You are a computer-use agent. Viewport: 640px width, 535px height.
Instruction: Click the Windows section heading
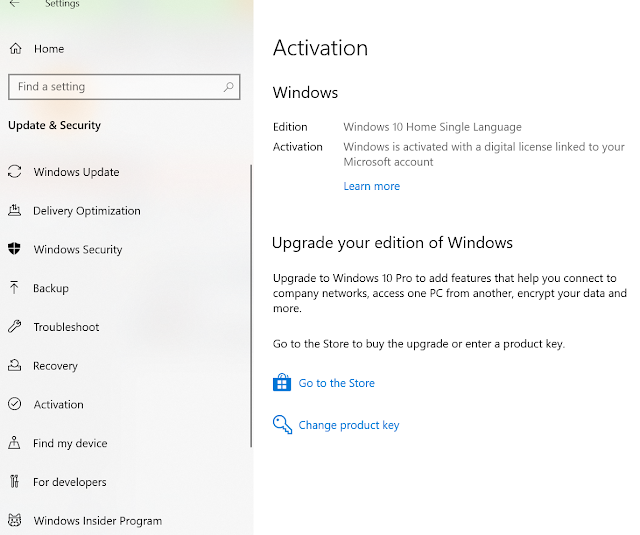point(305,93)
